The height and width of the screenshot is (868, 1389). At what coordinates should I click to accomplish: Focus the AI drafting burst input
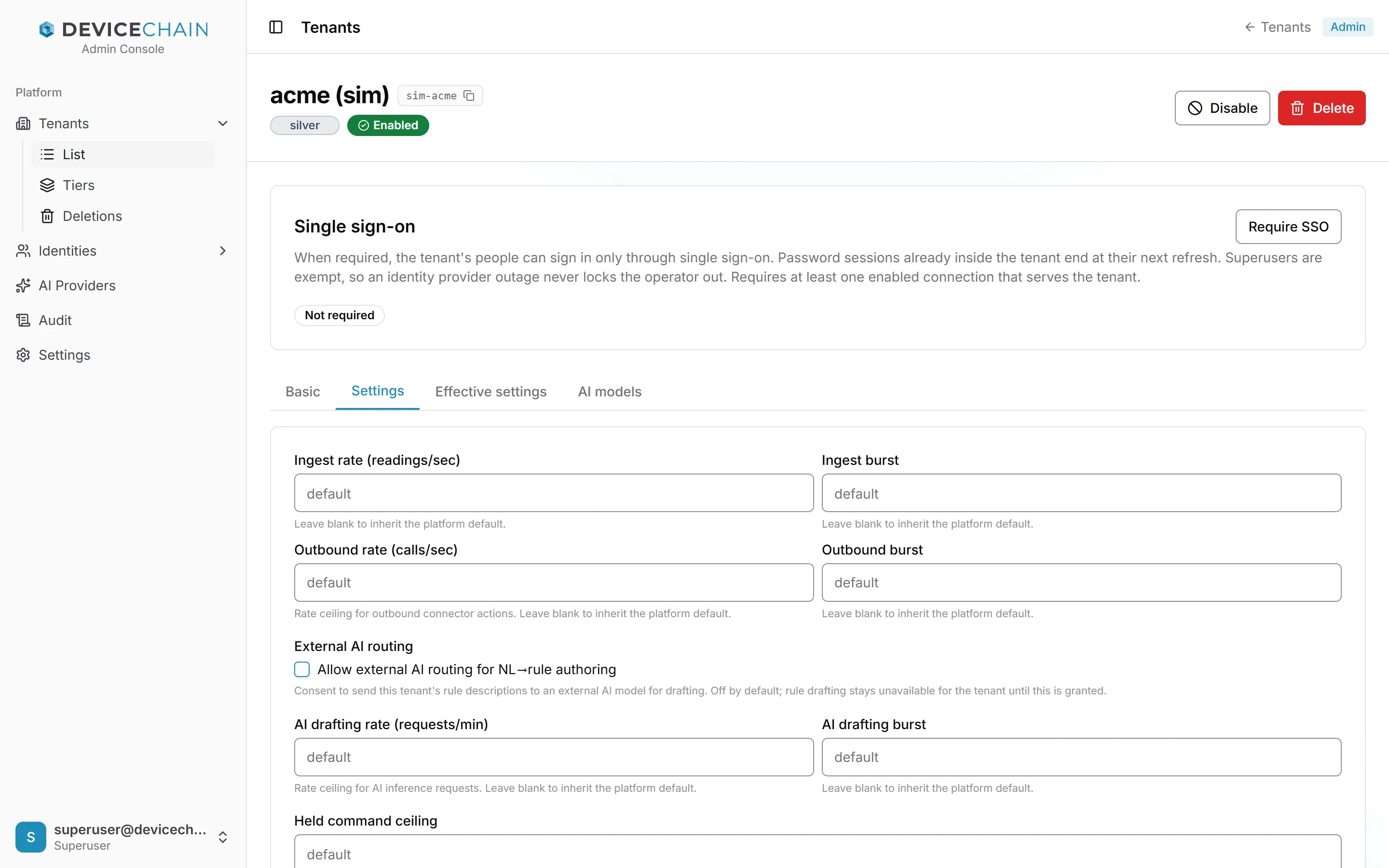pos(1081,757)
